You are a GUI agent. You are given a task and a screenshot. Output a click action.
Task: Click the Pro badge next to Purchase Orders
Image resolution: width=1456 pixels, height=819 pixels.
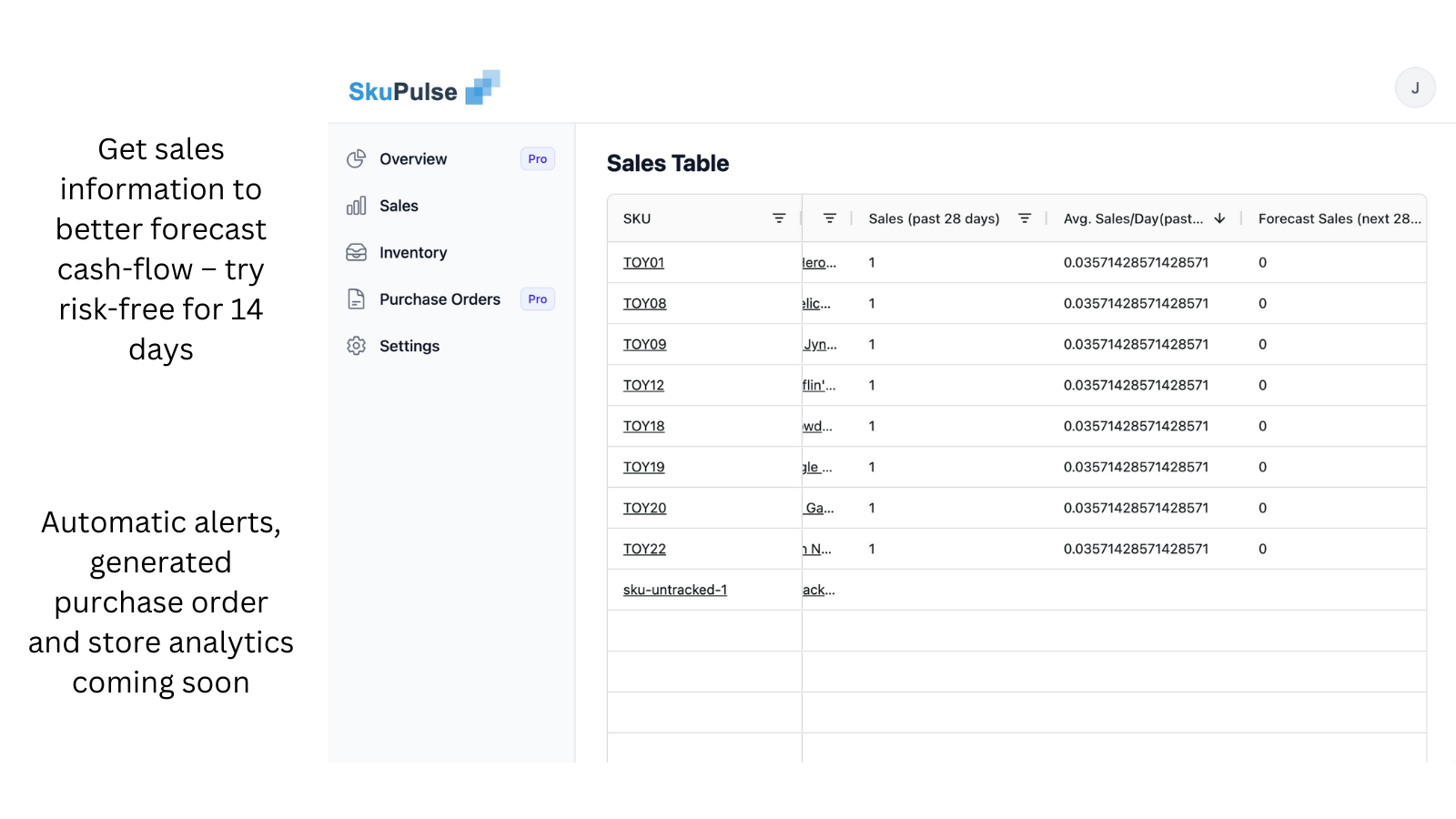click(537, 298)
